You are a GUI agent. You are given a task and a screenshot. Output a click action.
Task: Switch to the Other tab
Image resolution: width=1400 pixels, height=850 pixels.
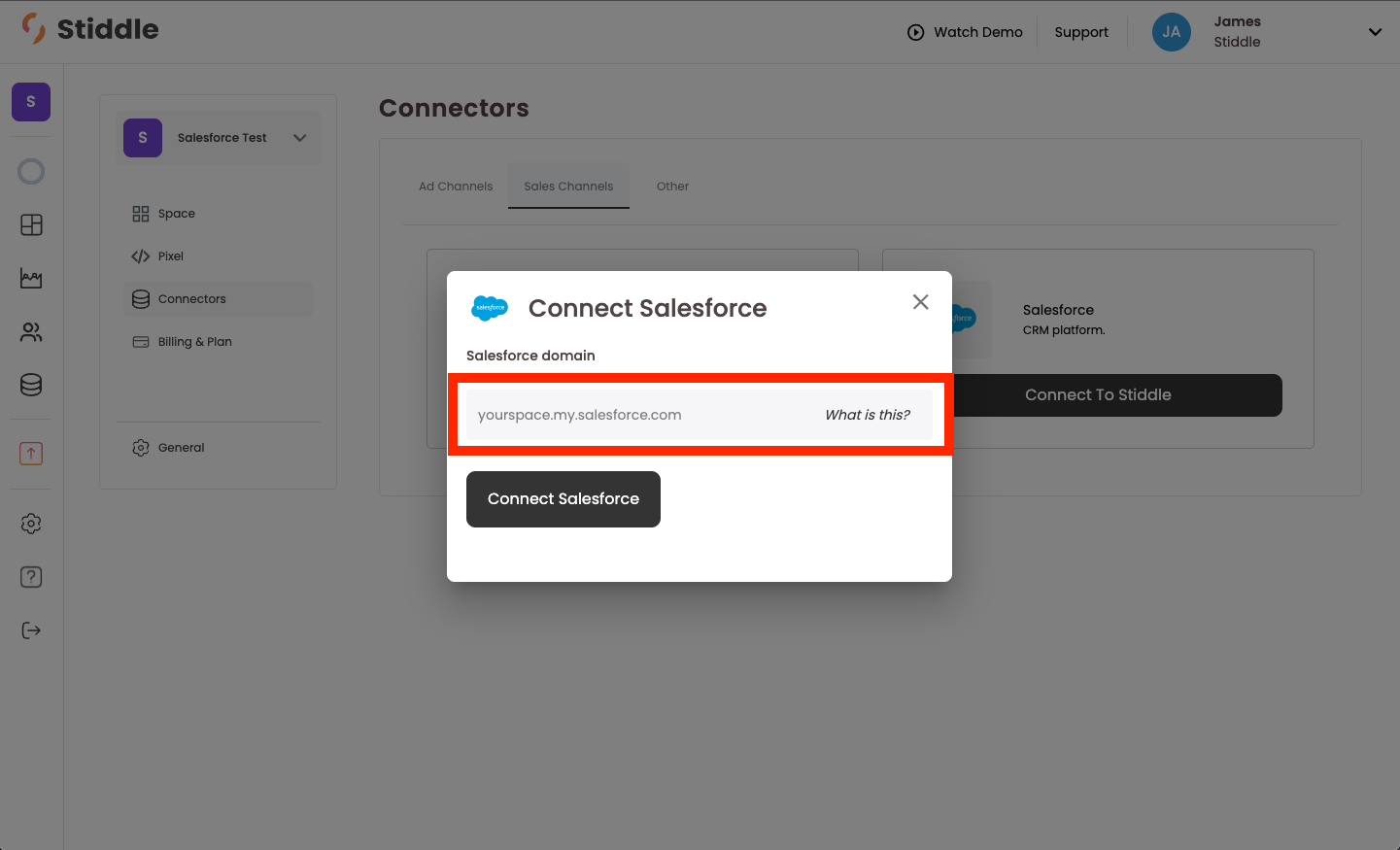click(x=672, y=187)
